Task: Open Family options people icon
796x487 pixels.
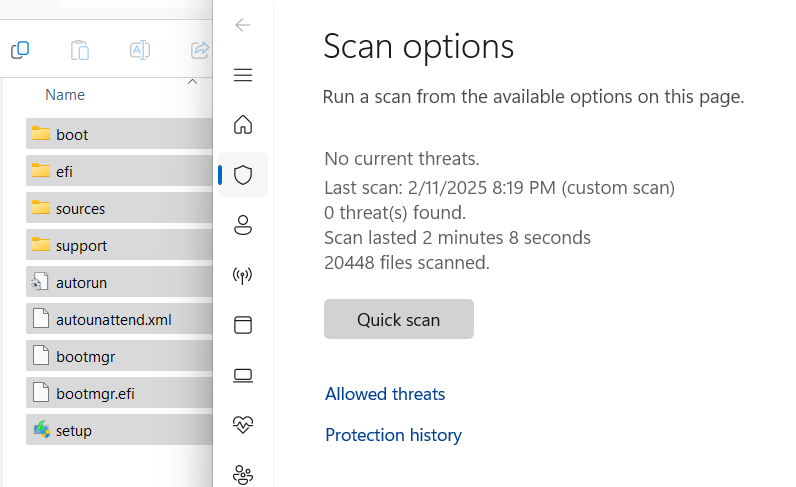Action: pyautogui.click(x=243, y=475)
